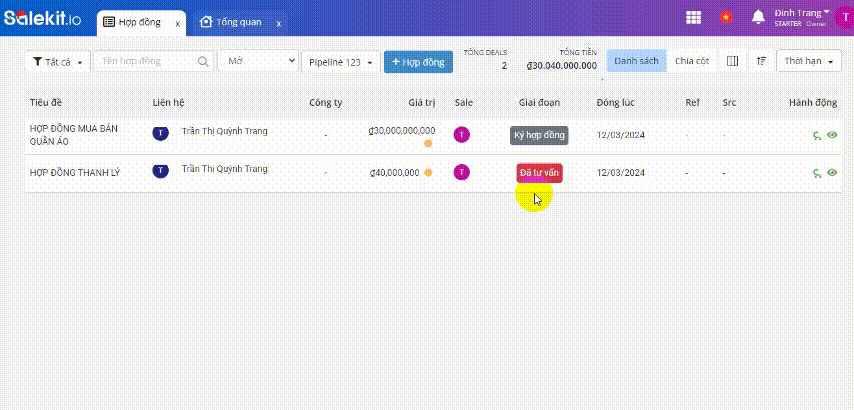The height and width of the screenshot is (410, 854).
Task: Click phone icon for HỢP ĐỒNG MUA BÁN QUẦN ÁO
Action: 817,135
